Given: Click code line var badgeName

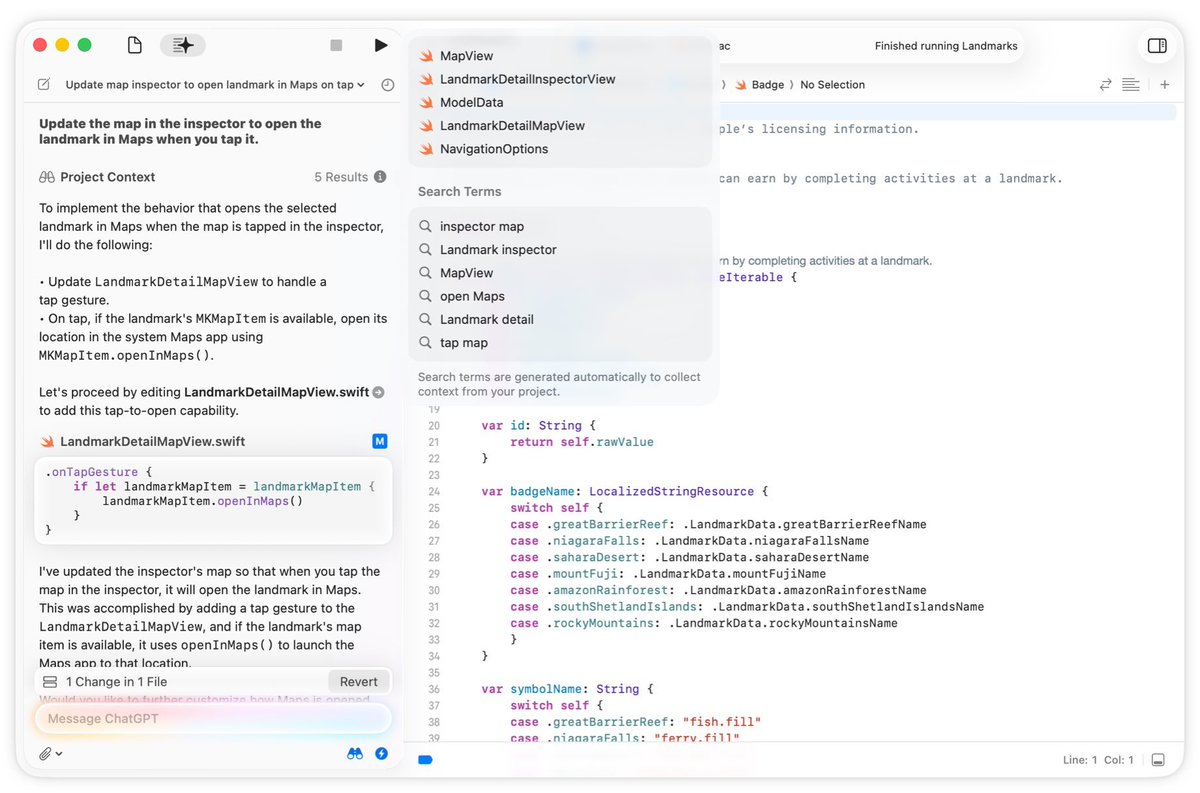Looking at the screenshot, I should [624, 491].
